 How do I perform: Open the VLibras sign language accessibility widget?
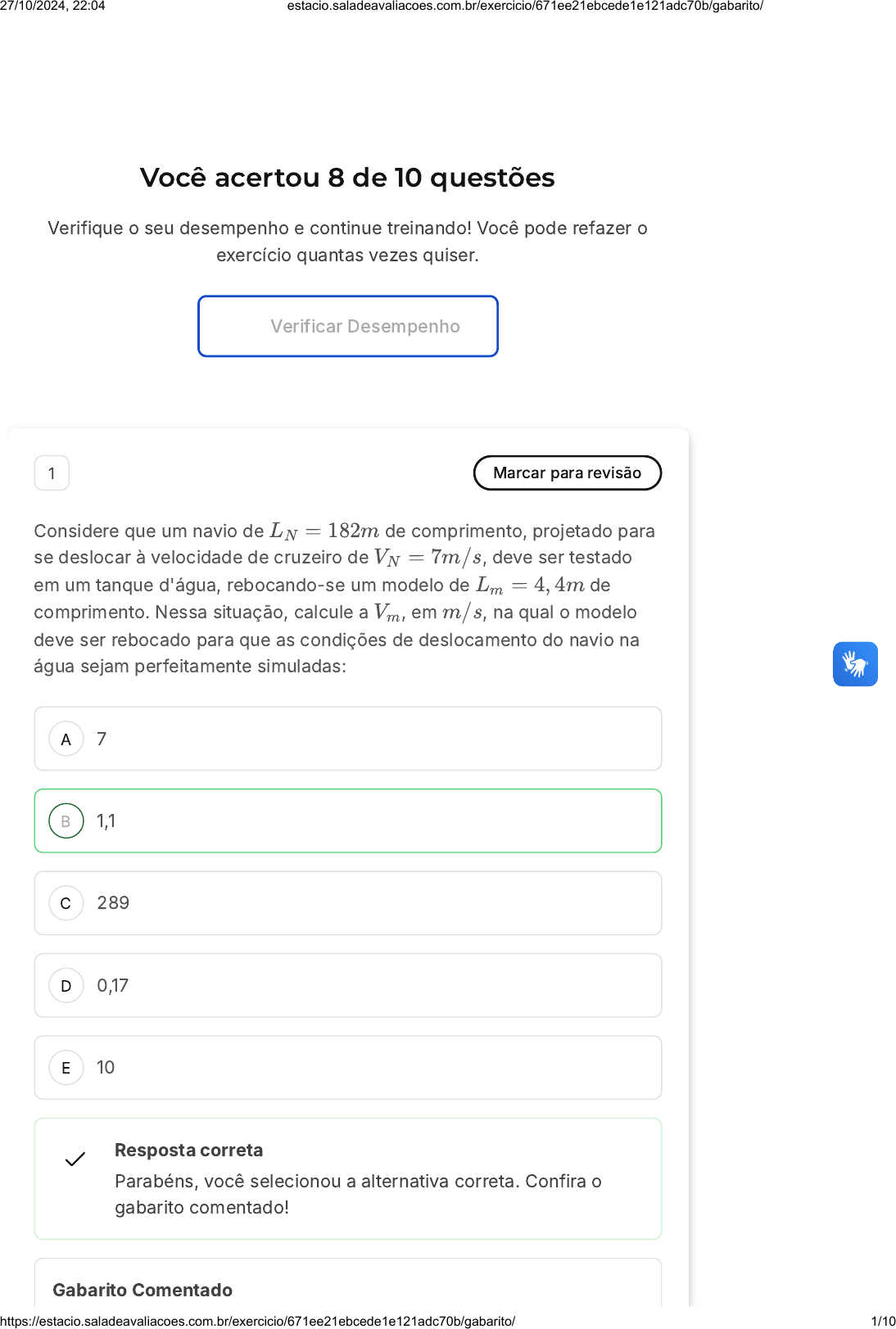point(855,664)
